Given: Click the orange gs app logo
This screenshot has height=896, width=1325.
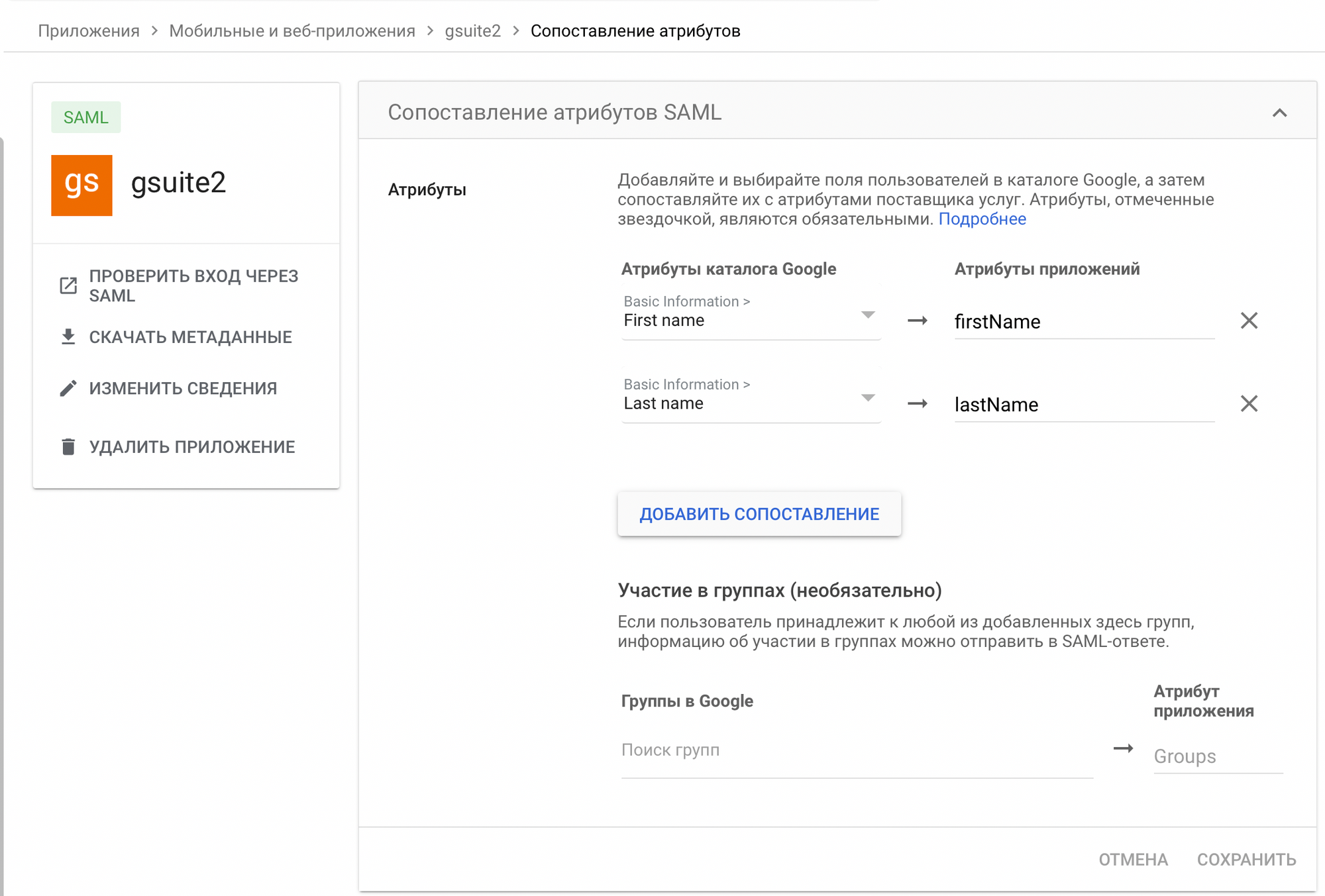Looking at the screenshot, I should click(x=81, y=185).
